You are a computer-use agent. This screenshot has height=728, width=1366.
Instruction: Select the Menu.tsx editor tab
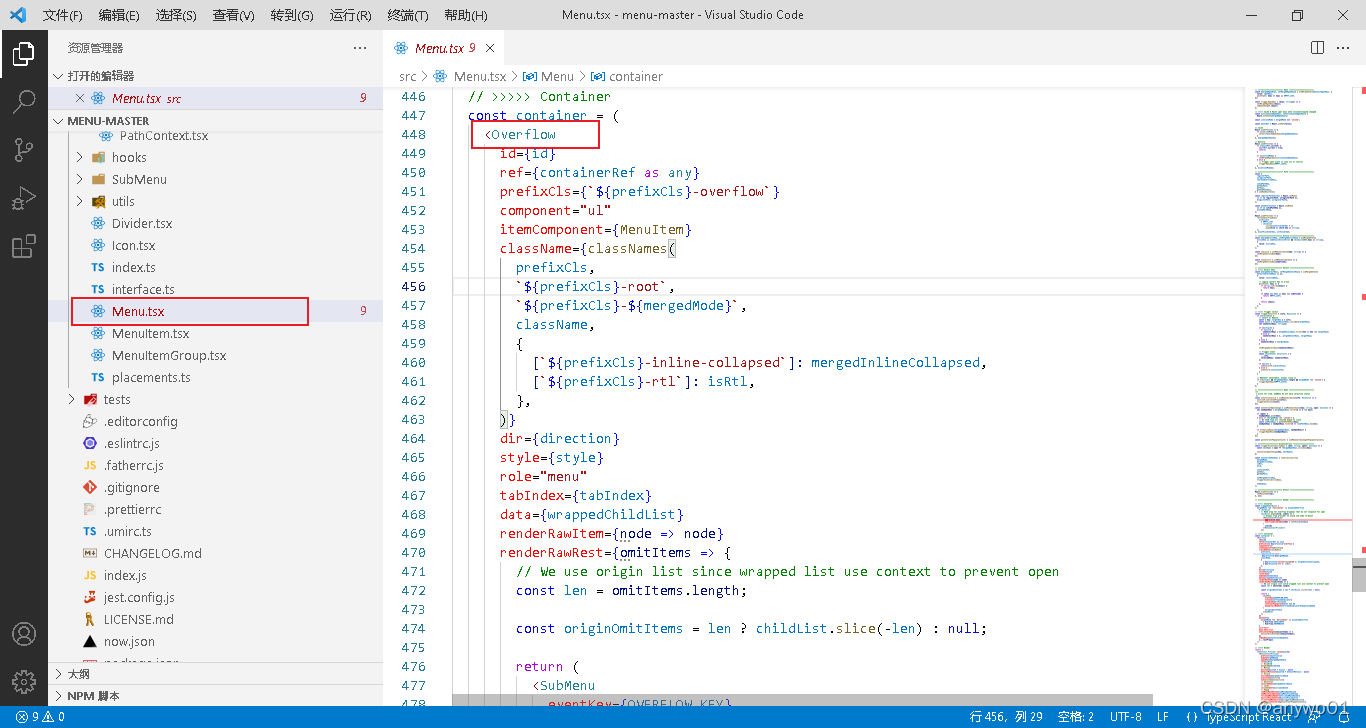click(x=445, y=48)
